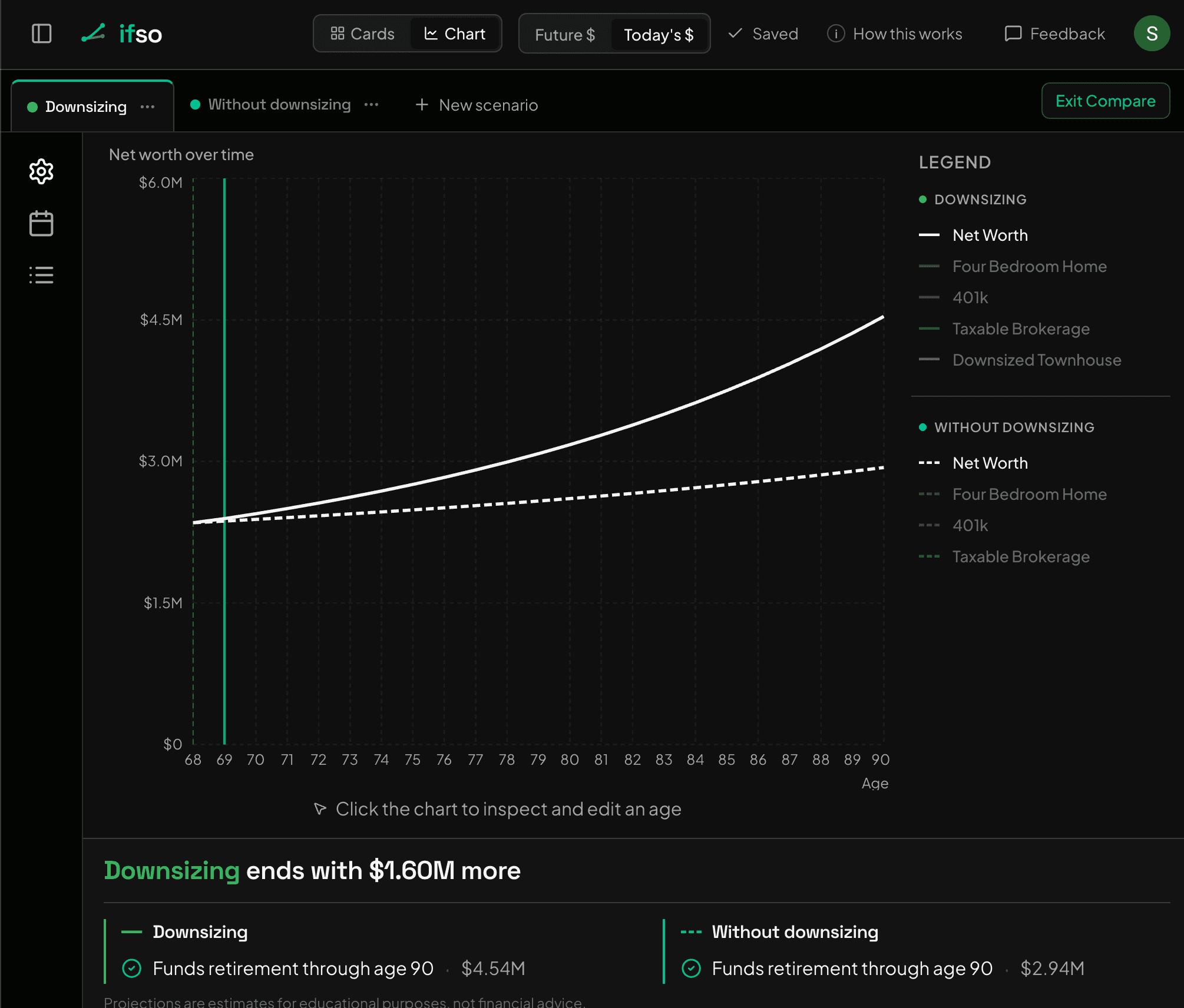Screen dimensions: 1184x1008
Task: Open Downsizing tab options menu
Action: (148, 107)
